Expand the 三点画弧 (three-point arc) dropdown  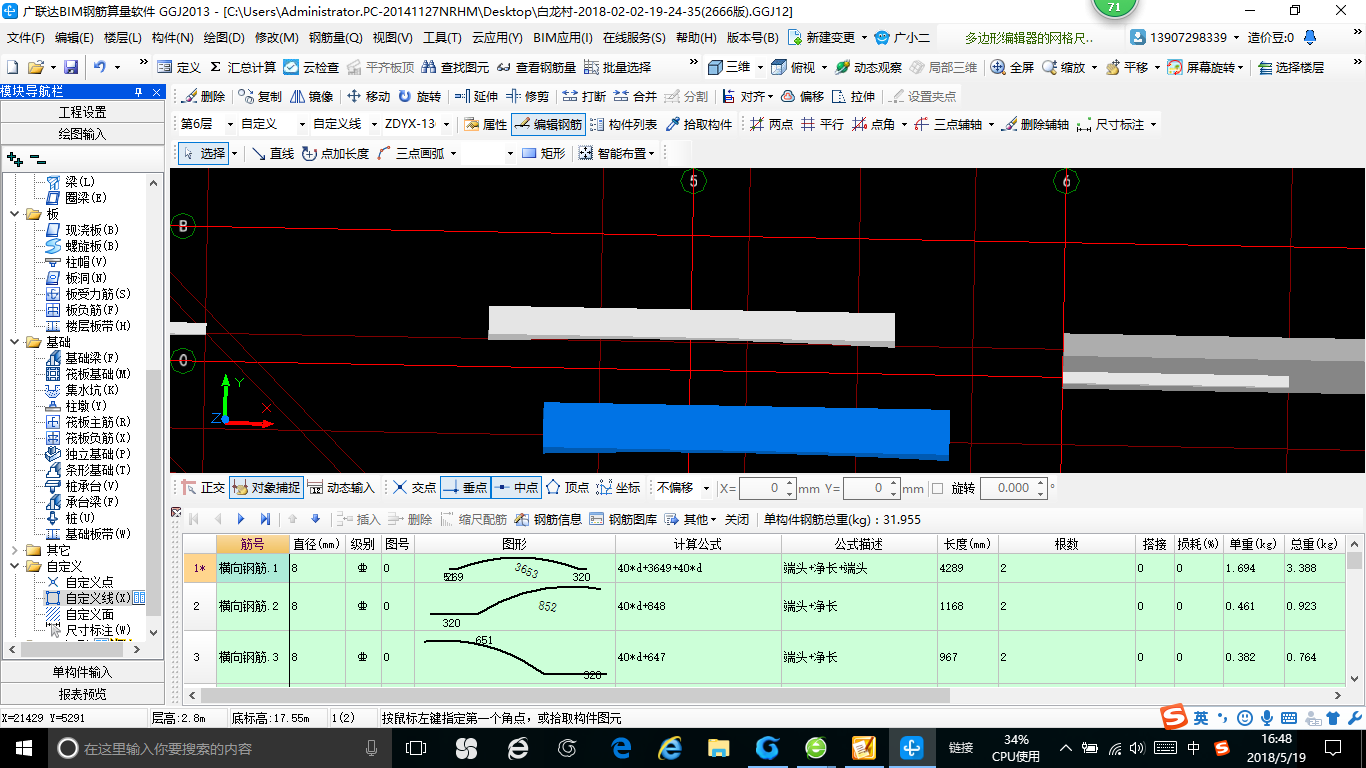click(453, 154)
